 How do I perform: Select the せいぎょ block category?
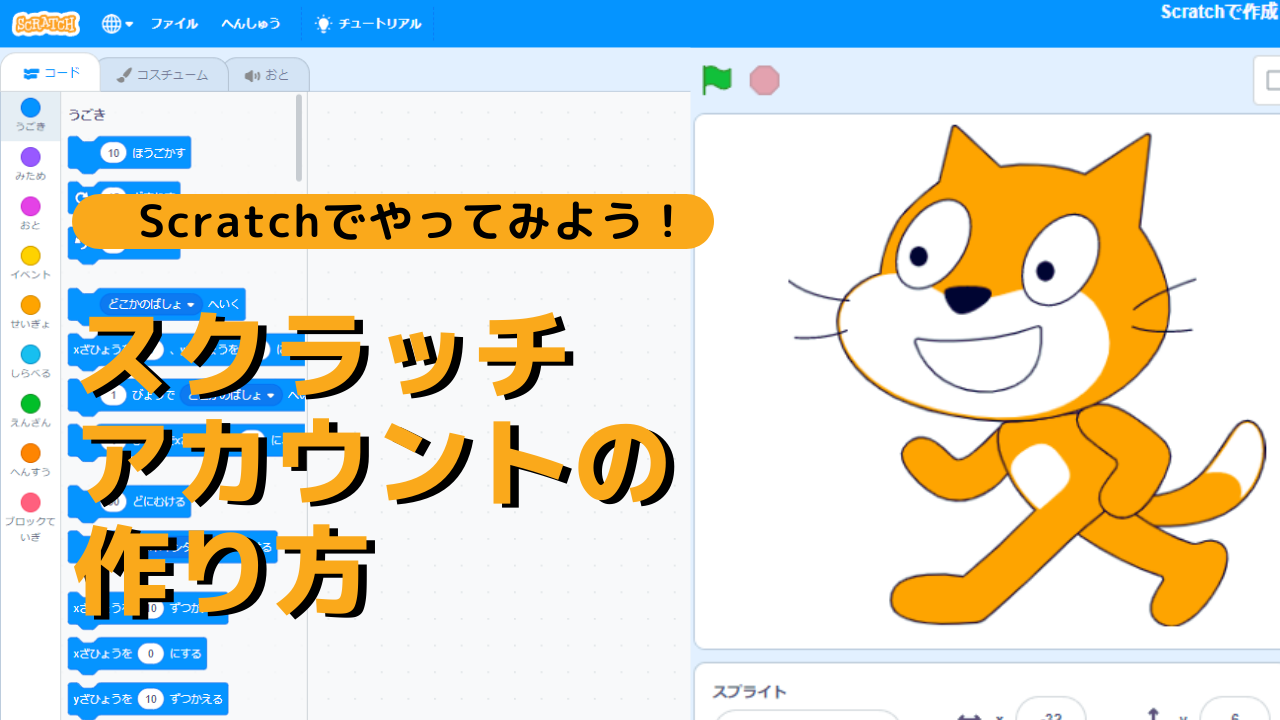(x=31, y=311)
